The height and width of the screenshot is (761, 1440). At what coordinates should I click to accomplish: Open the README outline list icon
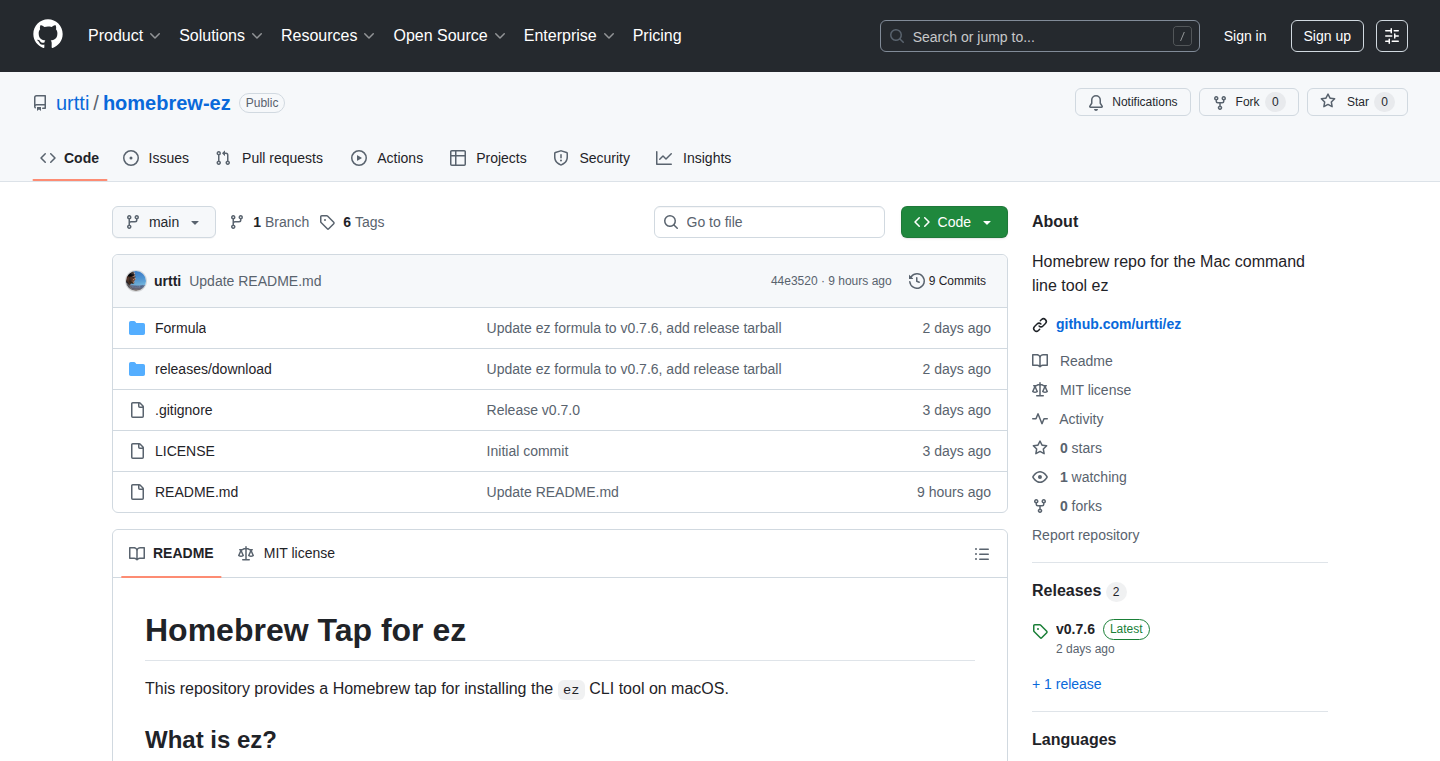coord(982,554)
